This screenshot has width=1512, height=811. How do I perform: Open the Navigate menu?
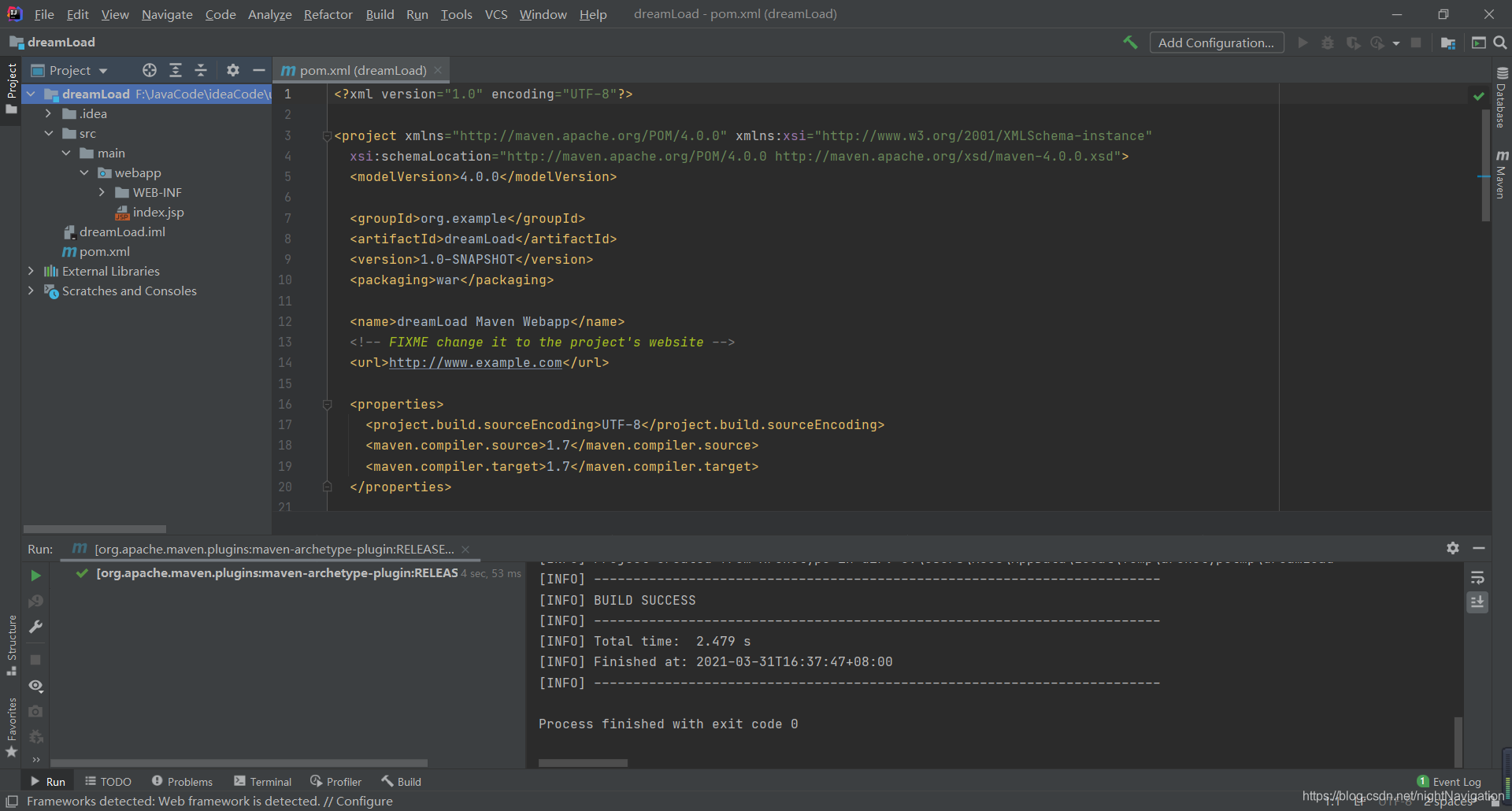(167, 14)
